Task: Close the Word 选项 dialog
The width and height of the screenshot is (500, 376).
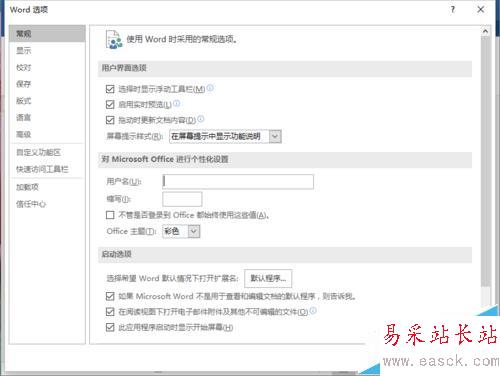Action: 481,10
